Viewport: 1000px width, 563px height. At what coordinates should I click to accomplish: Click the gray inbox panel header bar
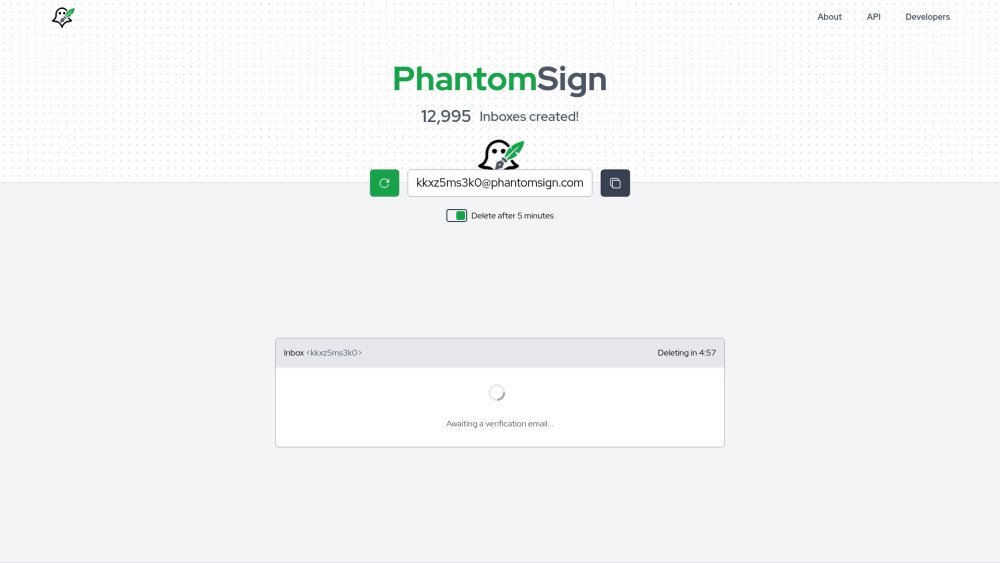[x=500, y=353]
